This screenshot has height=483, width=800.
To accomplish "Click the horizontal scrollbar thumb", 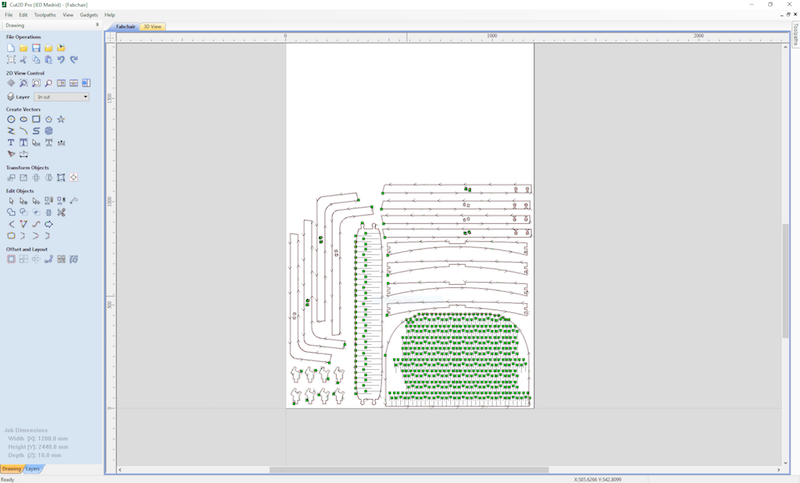I will (409, 470).
